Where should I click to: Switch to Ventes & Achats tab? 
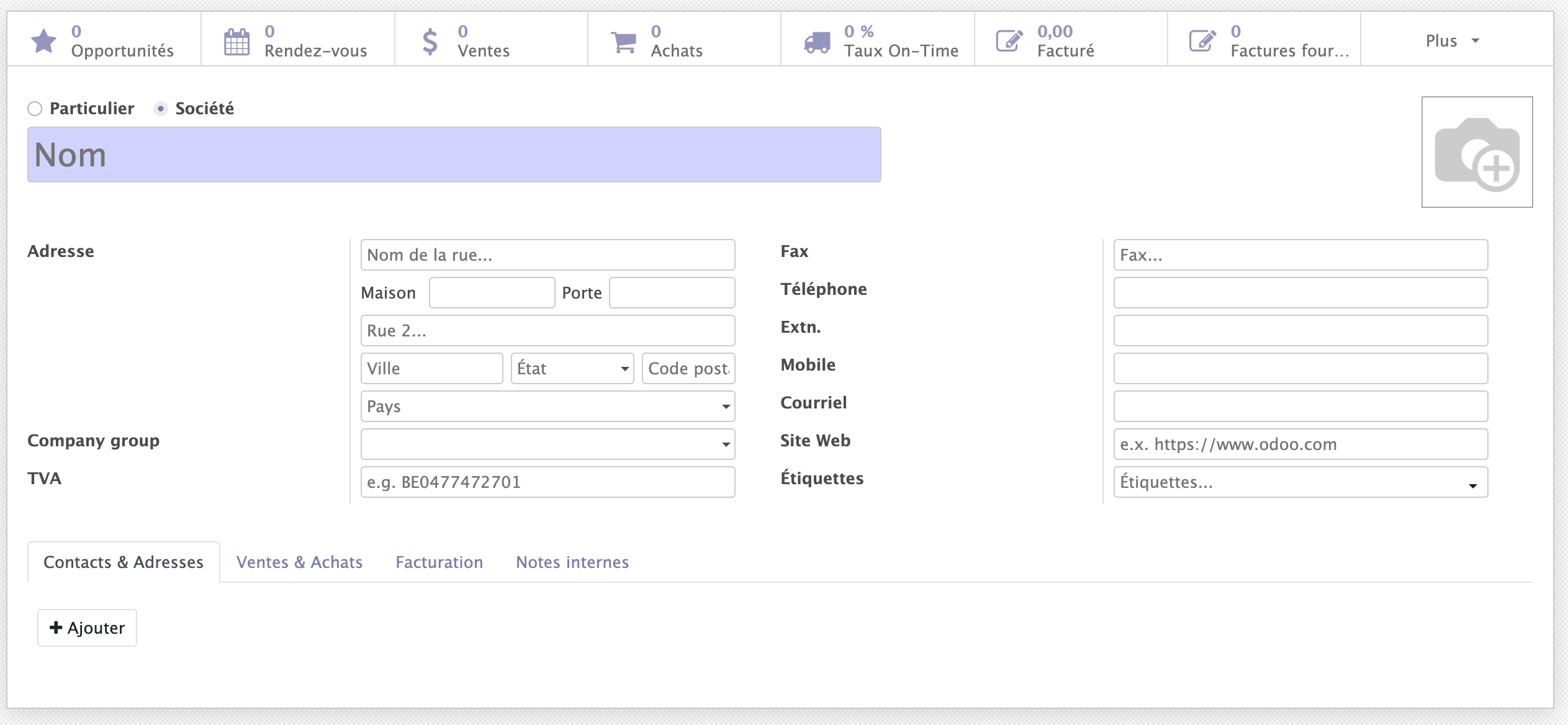299,562
